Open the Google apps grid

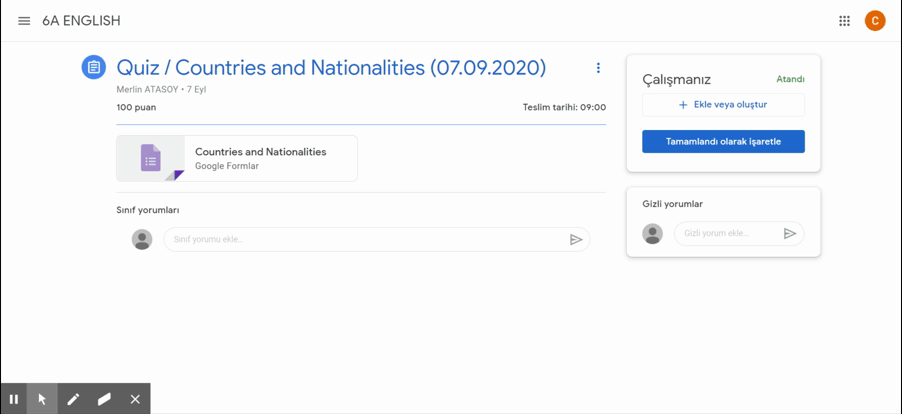pyautogui.click(x=844, y=21)
